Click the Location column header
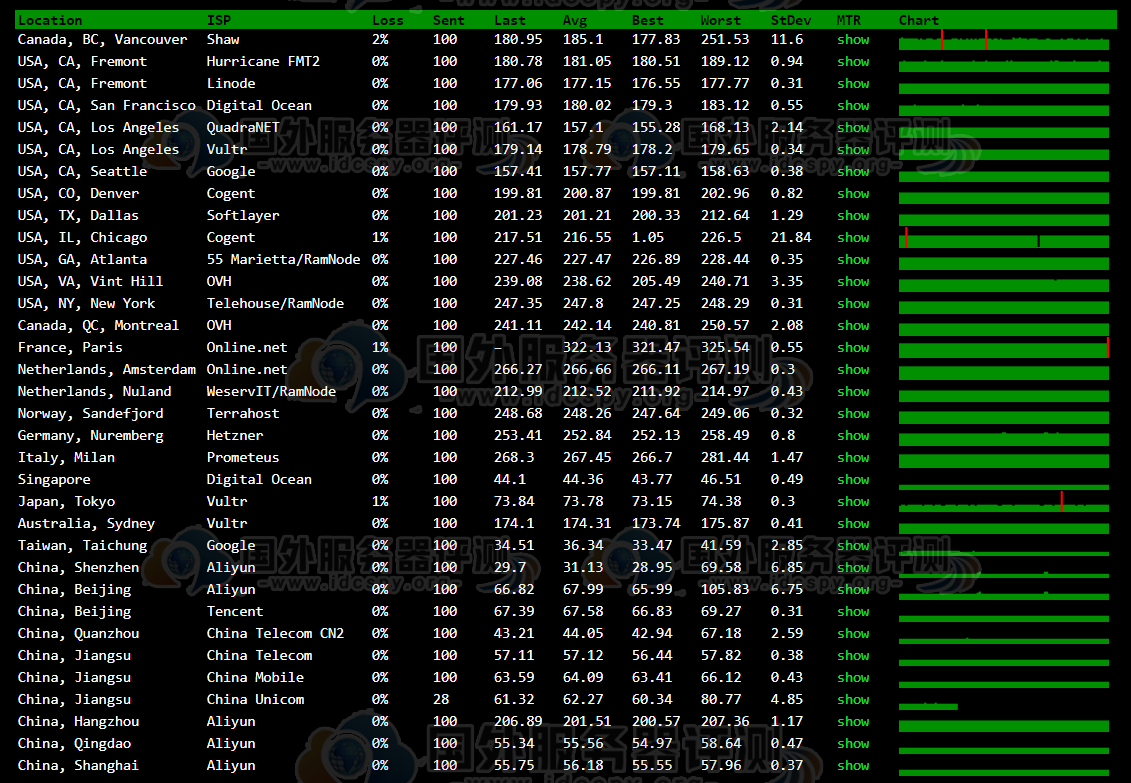This screenshot has width=1131, height=783. (50, 20)
